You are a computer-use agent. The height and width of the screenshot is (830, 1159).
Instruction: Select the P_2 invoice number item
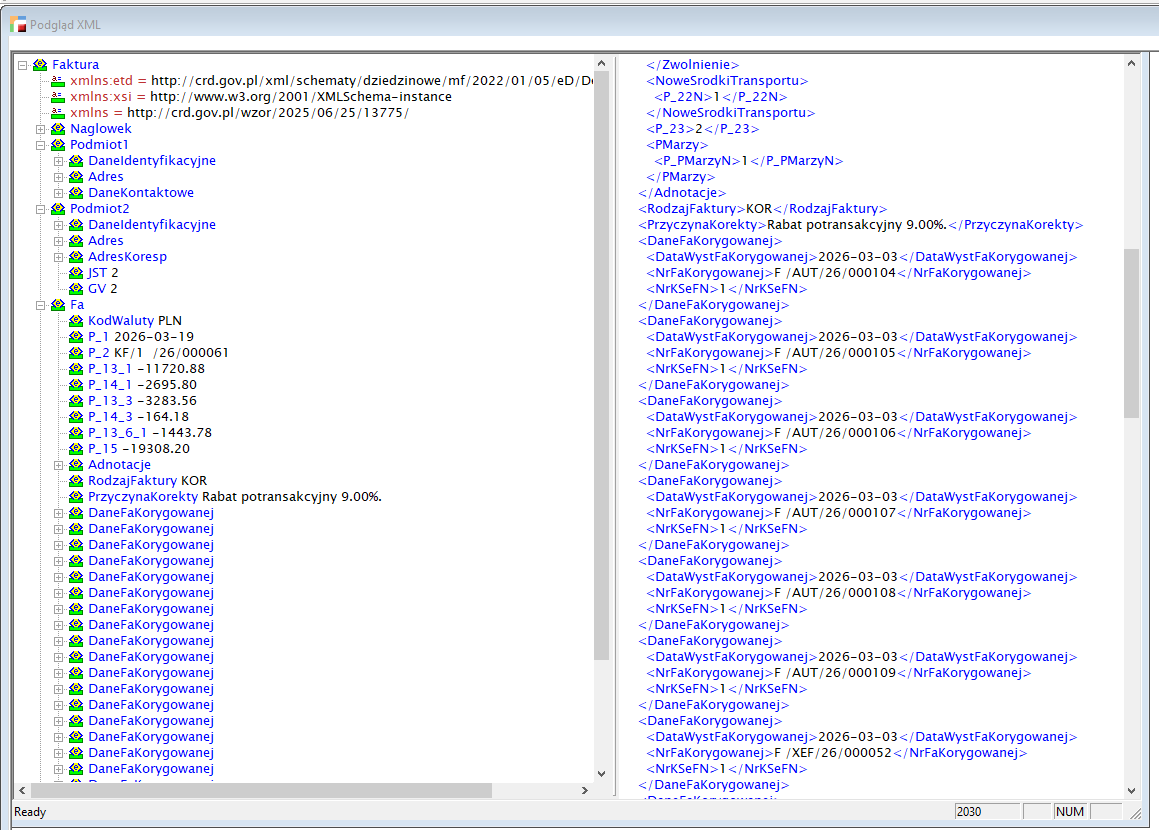[x=158, y=353]
